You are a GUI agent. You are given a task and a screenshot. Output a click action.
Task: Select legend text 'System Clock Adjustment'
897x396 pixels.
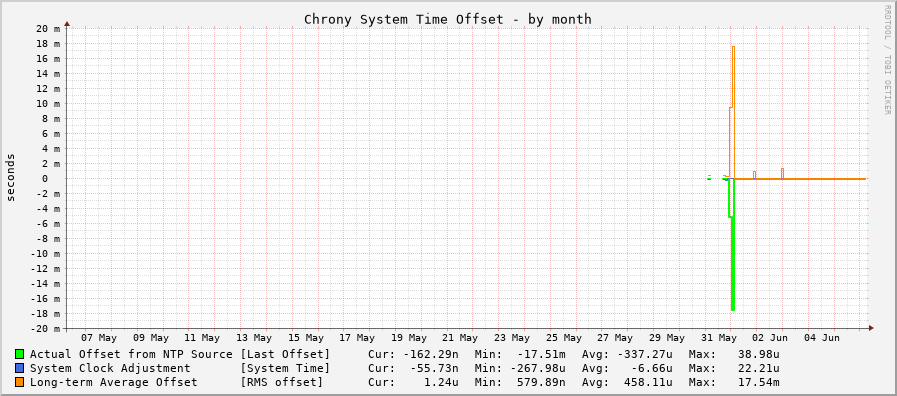110,368
